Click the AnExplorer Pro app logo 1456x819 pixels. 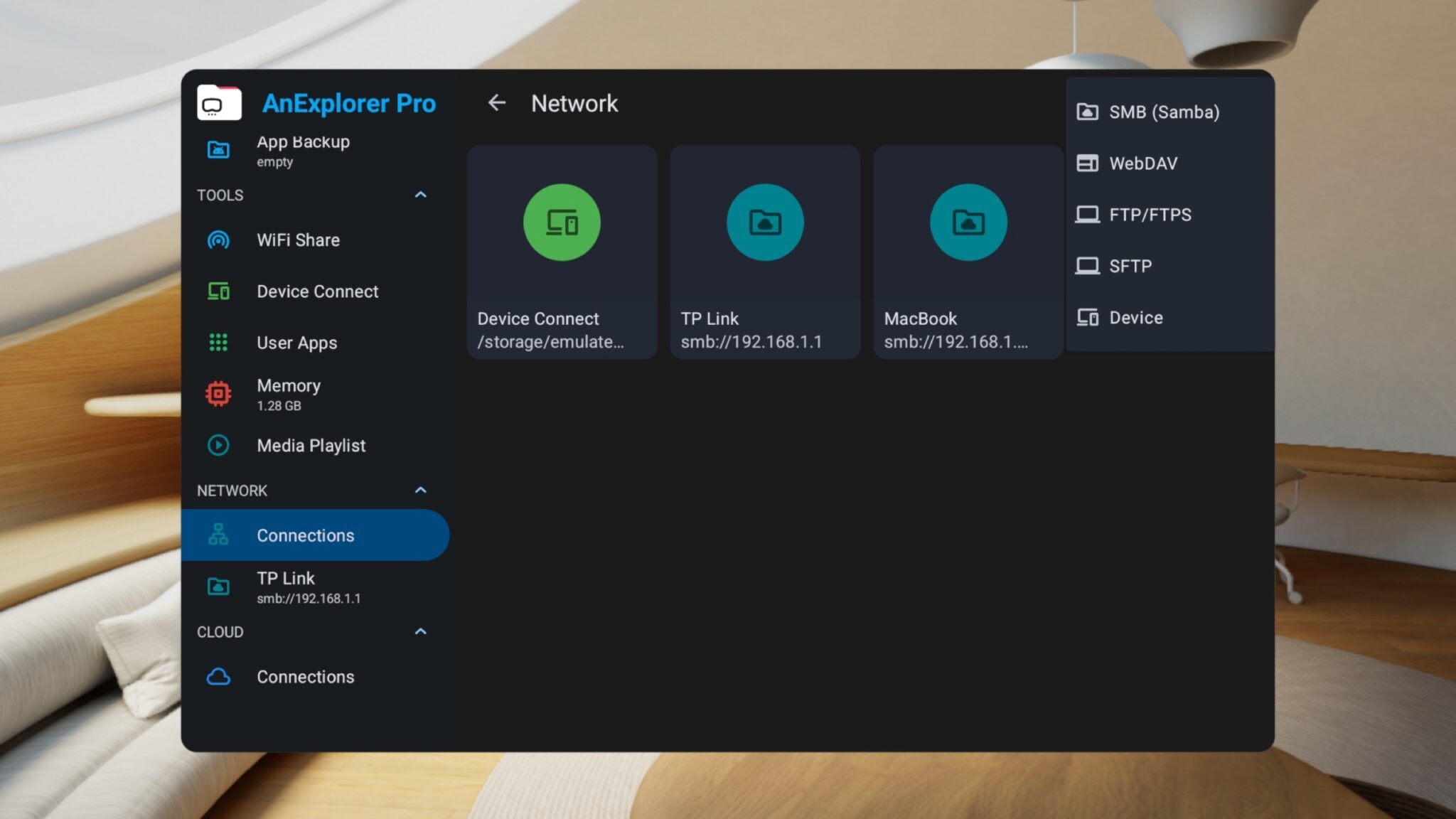(x=218, y=103)
